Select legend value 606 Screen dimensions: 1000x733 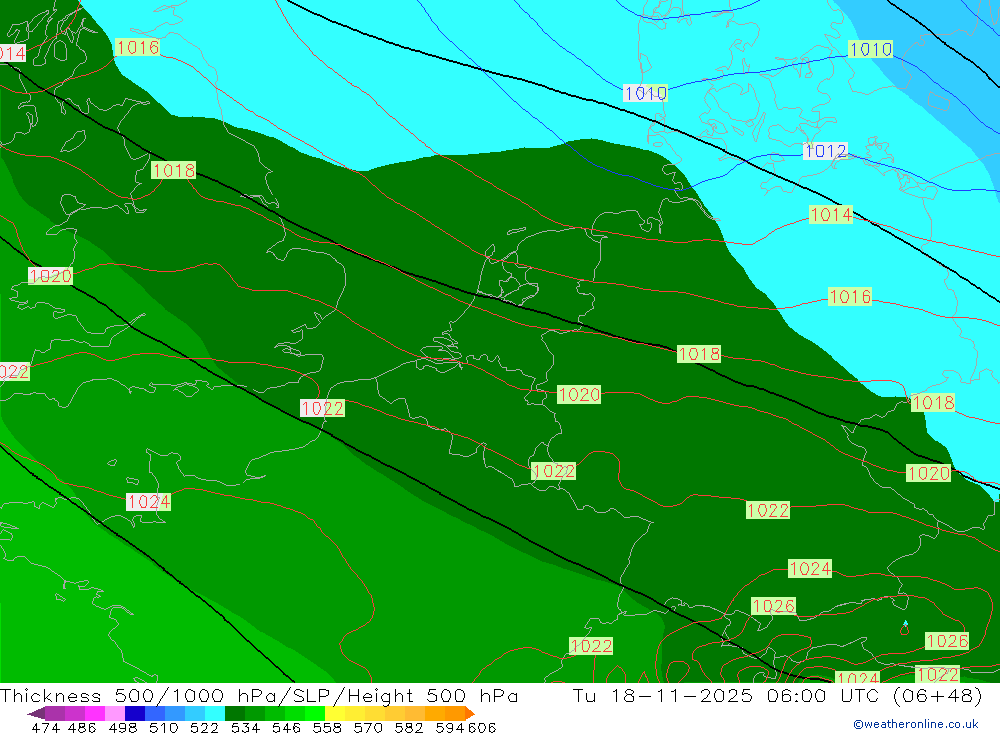482,727
